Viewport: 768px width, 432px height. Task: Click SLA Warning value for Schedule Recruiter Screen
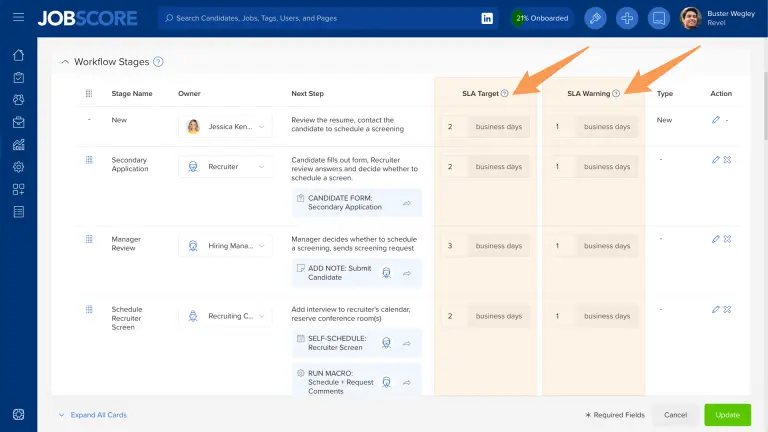click(x=562, y=316)
